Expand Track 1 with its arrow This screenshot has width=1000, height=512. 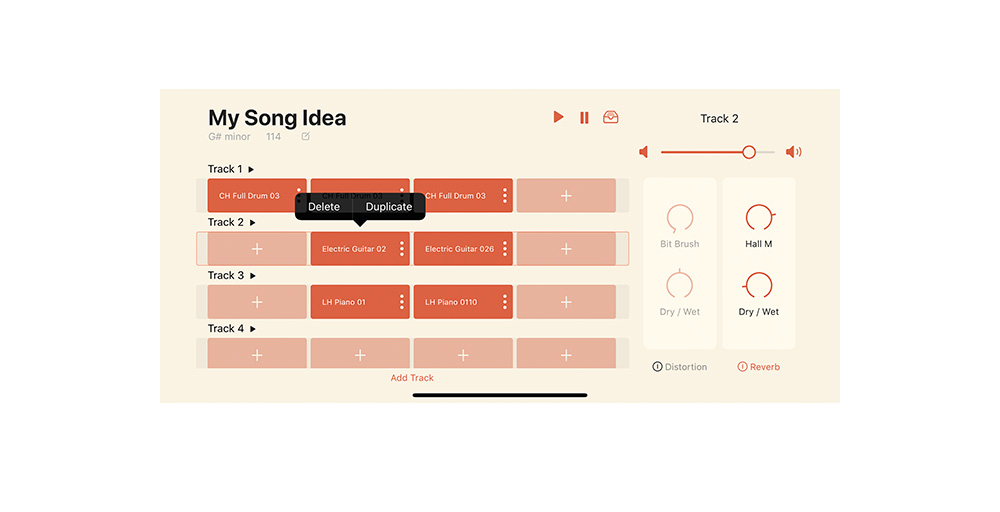pos(252,170)
